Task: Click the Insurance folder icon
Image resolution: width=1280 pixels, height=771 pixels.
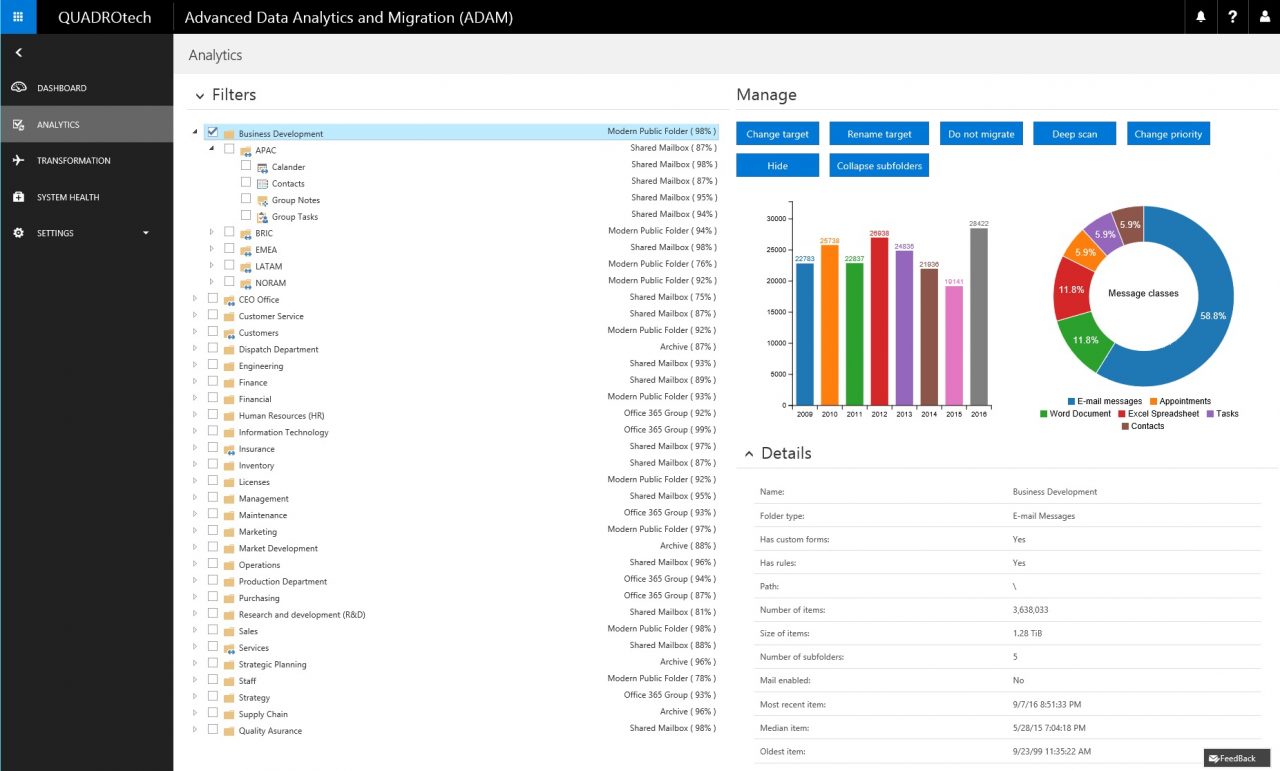Action: click(x=229, y=449)
